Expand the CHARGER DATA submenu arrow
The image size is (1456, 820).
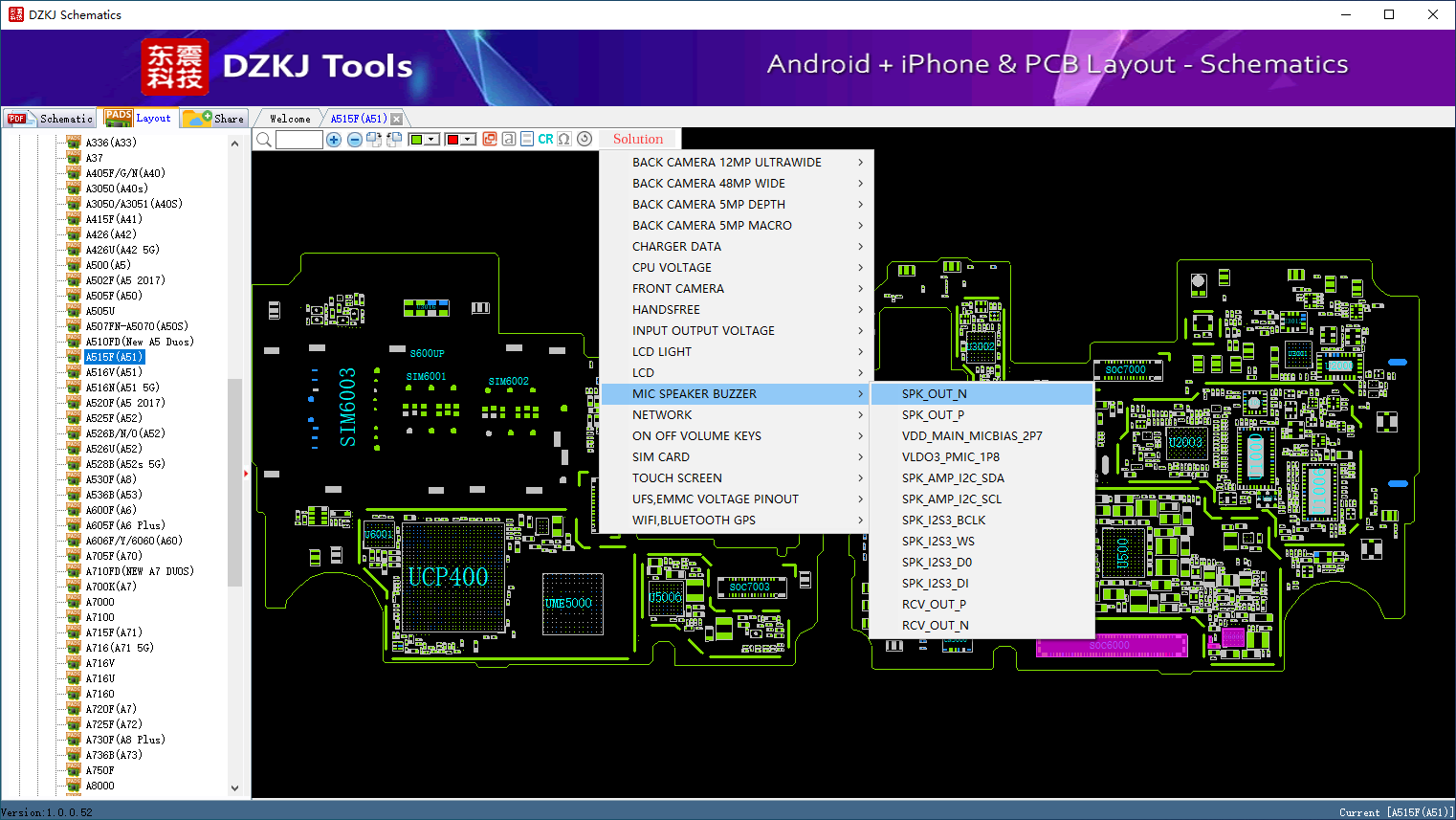pos(860,247)
